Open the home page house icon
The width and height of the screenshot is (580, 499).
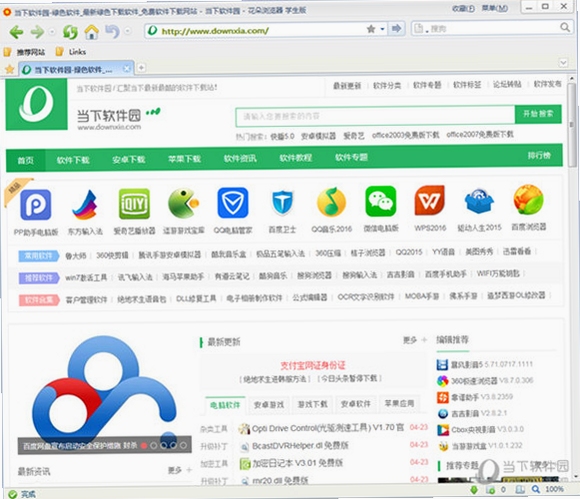pos(91,31)
